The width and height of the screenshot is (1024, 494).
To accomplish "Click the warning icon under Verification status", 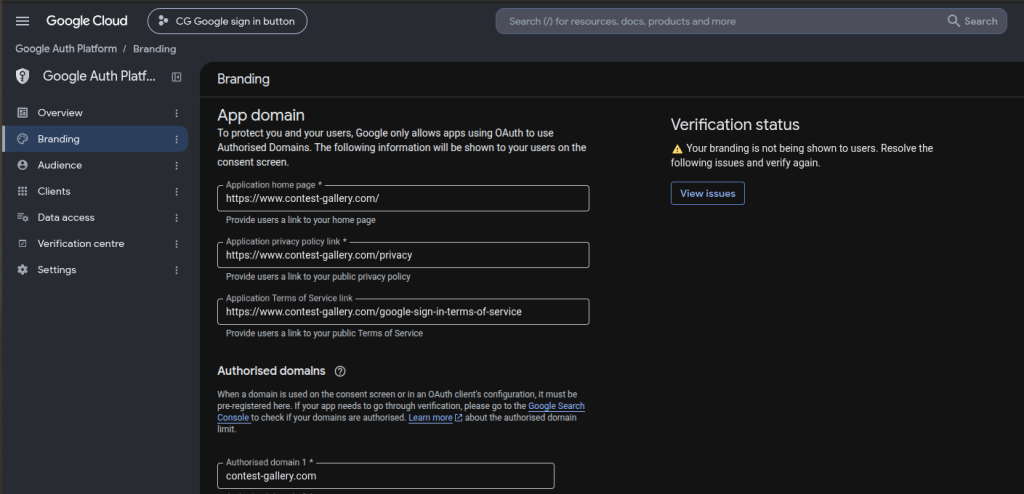I will tap(677, 149).
